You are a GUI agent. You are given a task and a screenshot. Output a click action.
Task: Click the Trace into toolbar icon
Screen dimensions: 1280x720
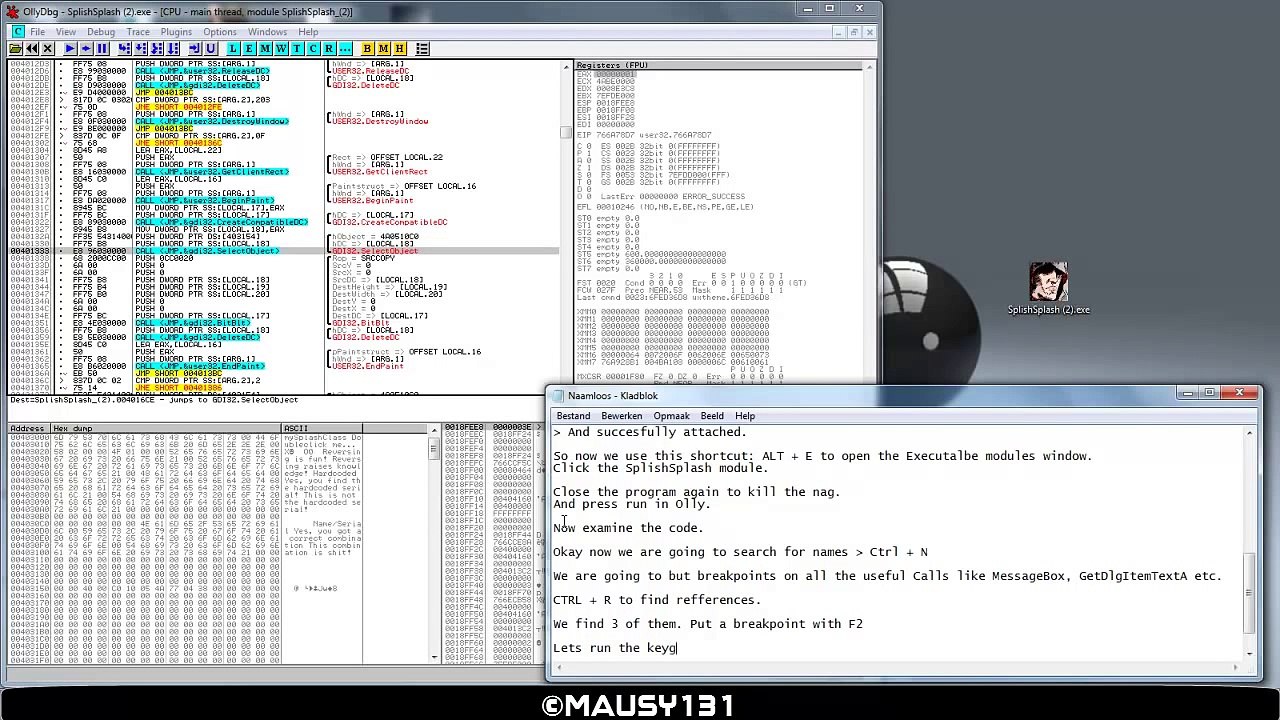[x=157, y=49]
